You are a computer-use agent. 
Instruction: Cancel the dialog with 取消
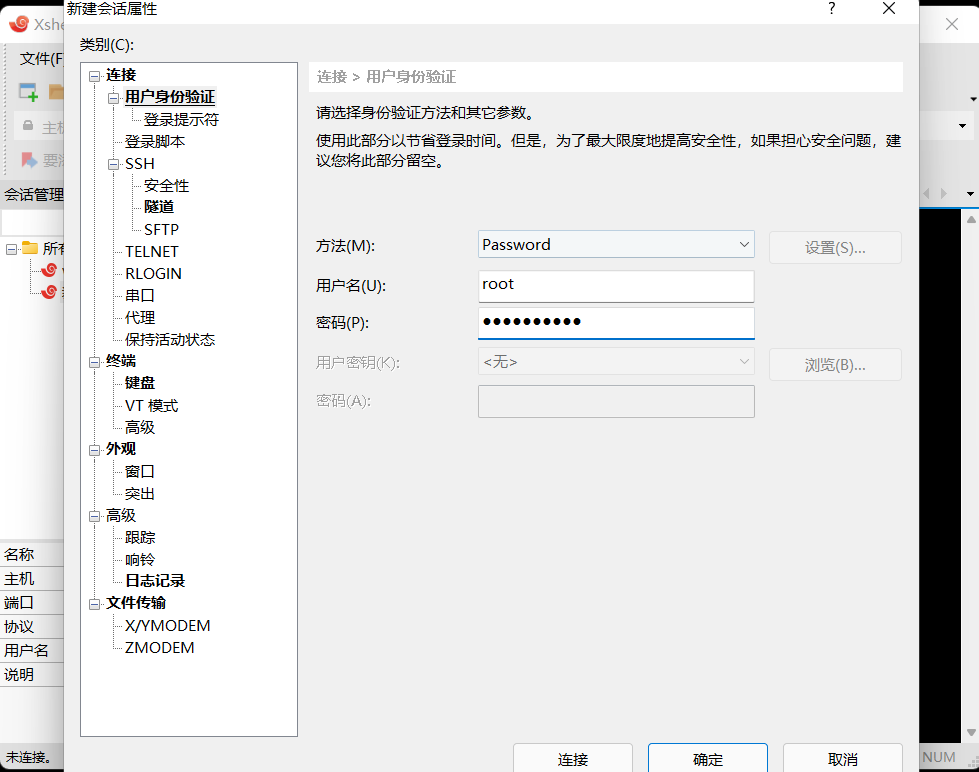[x=842, y=759]
